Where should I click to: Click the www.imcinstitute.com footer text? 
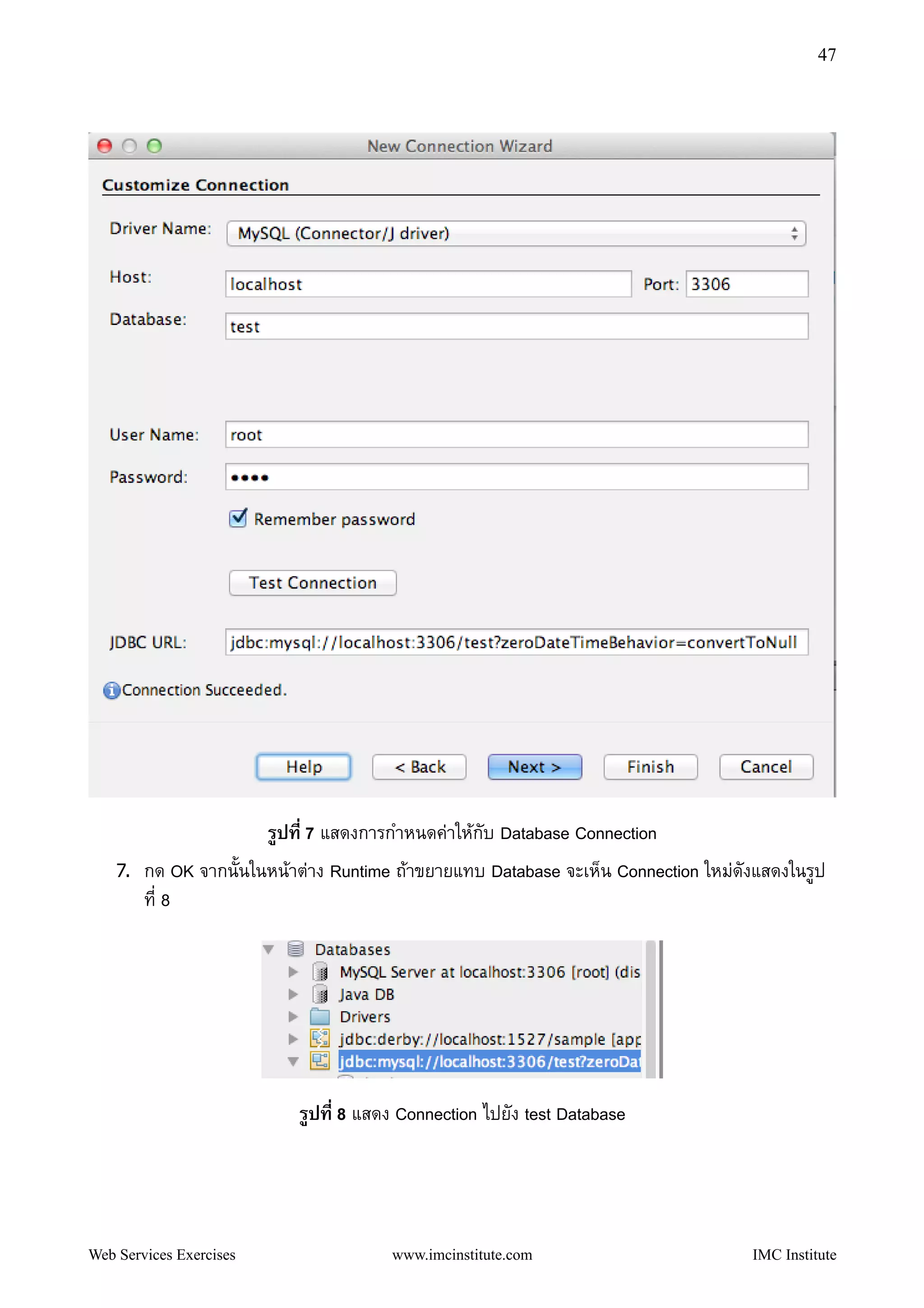coord(462,1255)
